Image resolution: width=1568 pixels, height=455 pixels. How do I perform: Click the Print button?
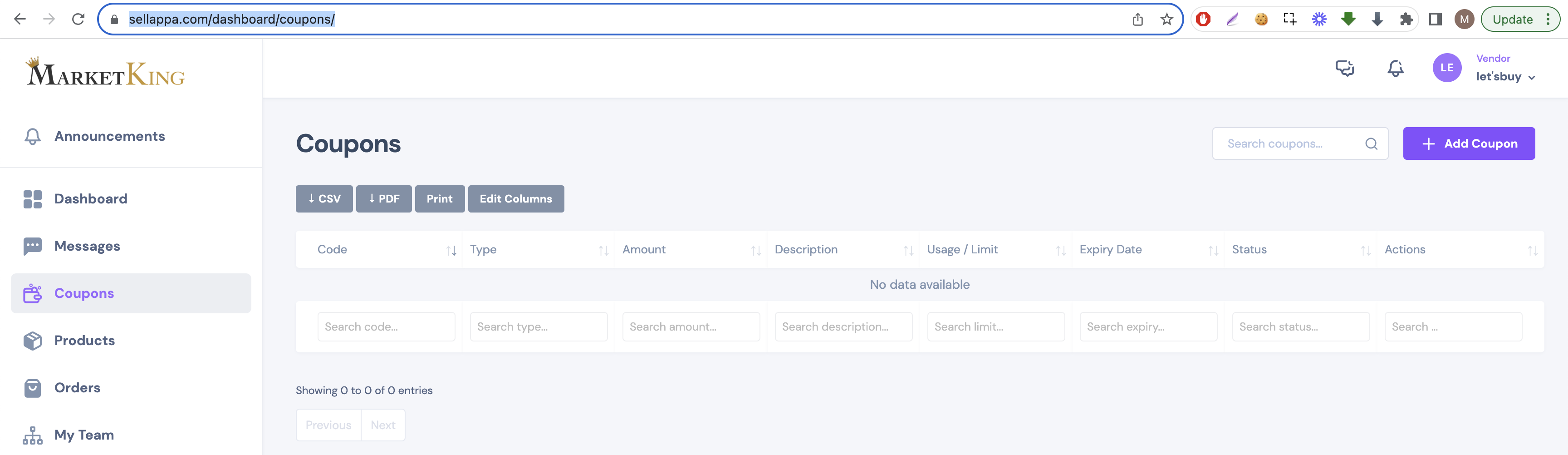[440, 199]
